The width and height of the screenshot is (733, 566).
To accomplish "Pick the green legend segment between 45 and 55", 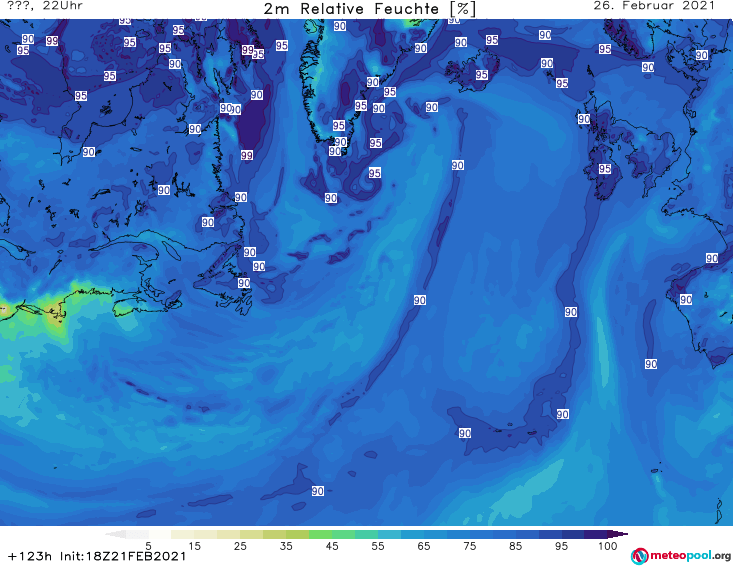I will click(343, 534).
